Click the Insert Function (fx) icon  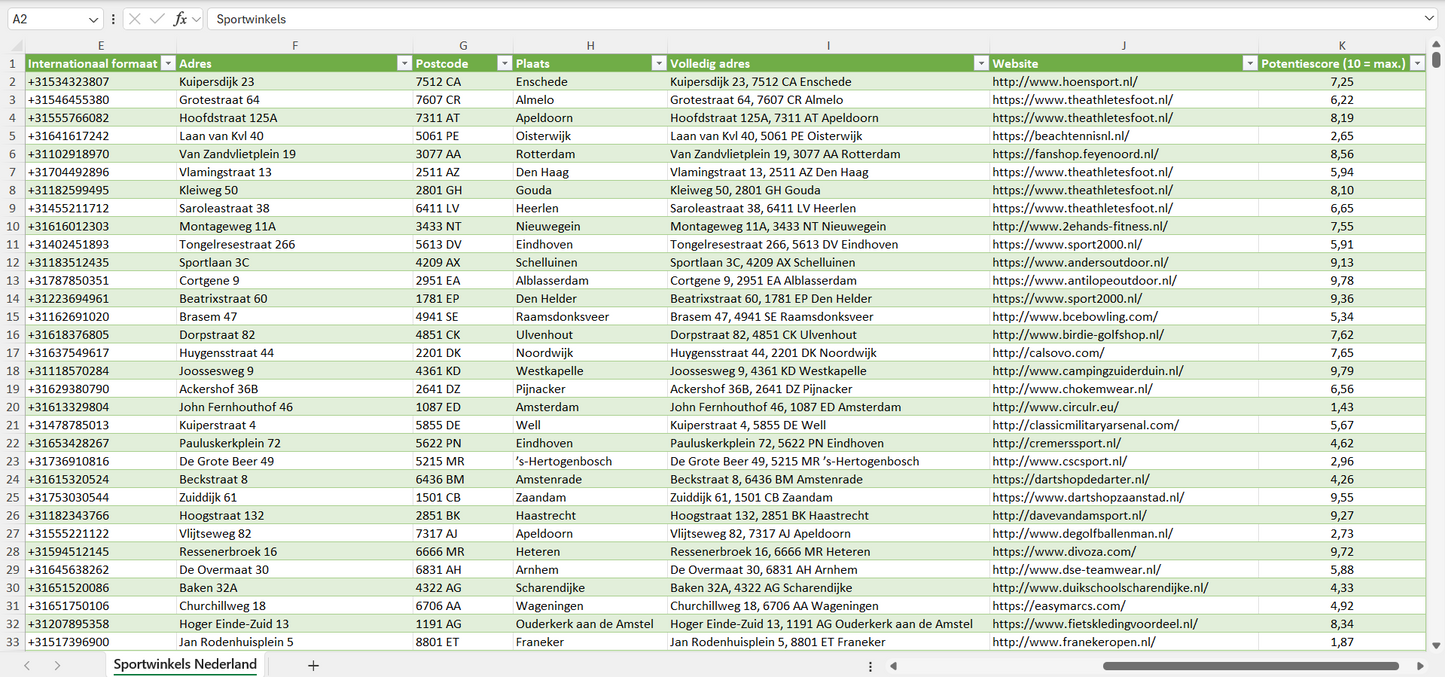pos(181,18)
